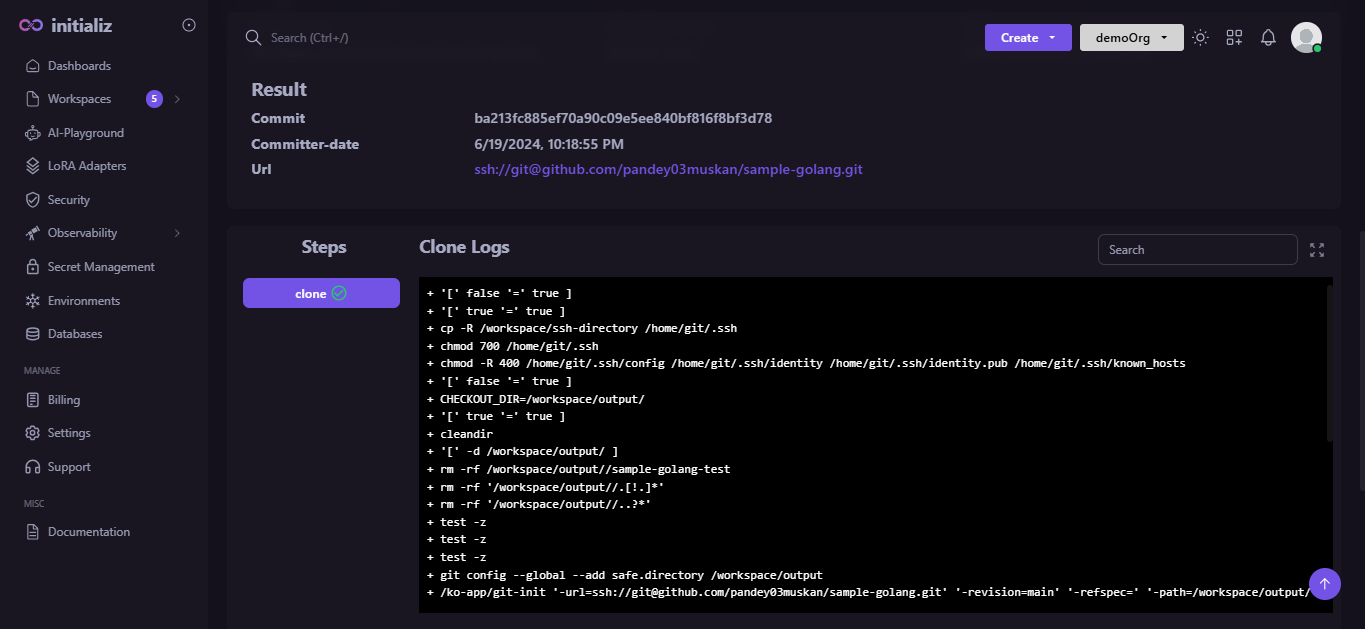Click the AI-Playground robot icon
The height and width of the screenshot is (629, 1365).
[31, 133]
